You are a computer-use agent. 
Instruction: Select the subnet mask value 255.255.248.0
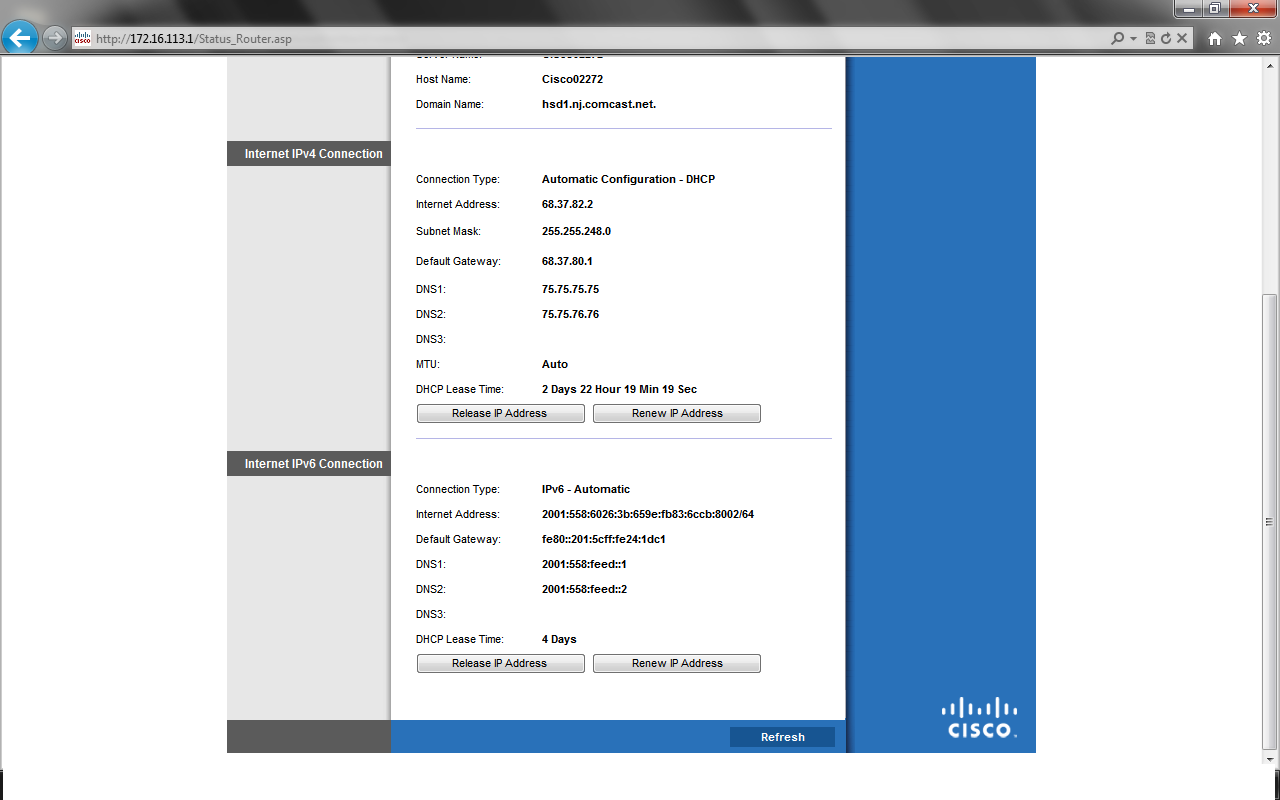pos(576,231)
